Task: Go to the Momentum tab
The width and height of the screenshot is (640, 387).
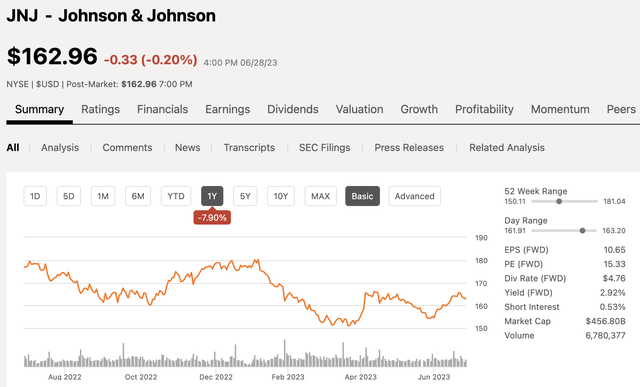Action: pyautogui.click(x=560, y=109)
